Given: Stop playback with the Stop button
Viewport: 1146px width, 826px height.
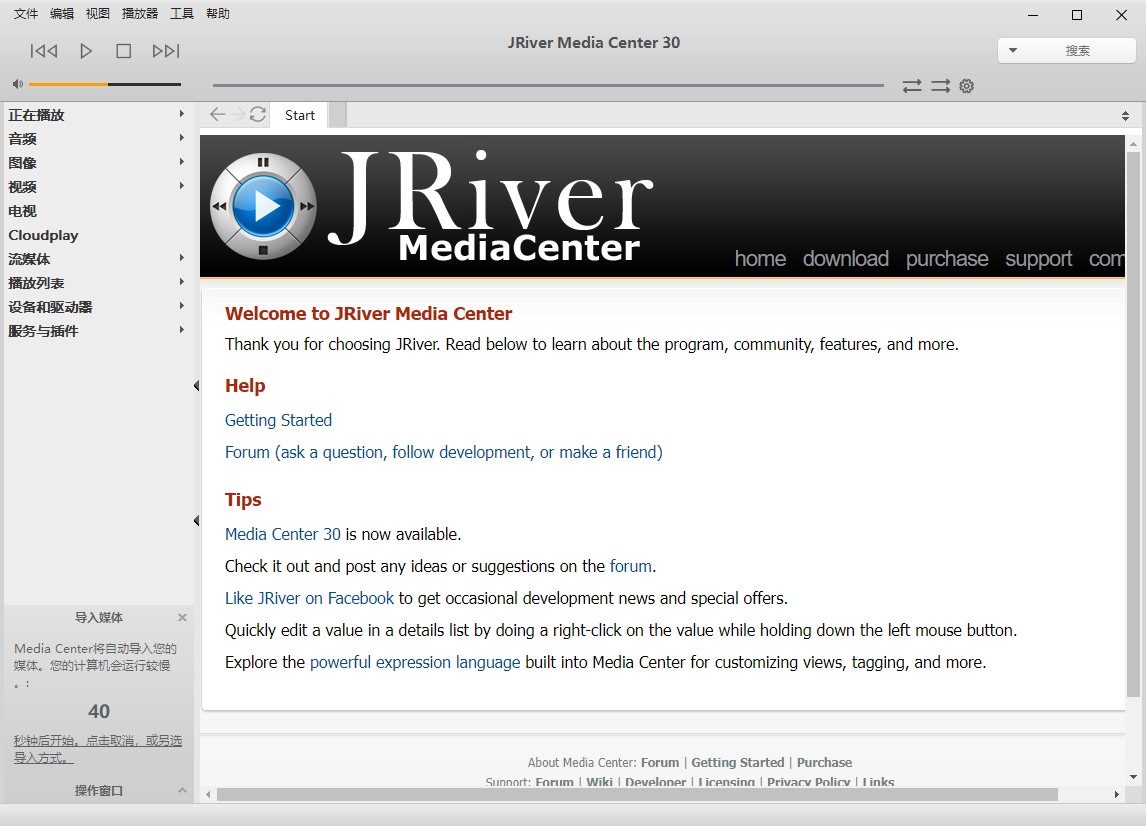Looking at the screenshot, I should tap(124, 51).
